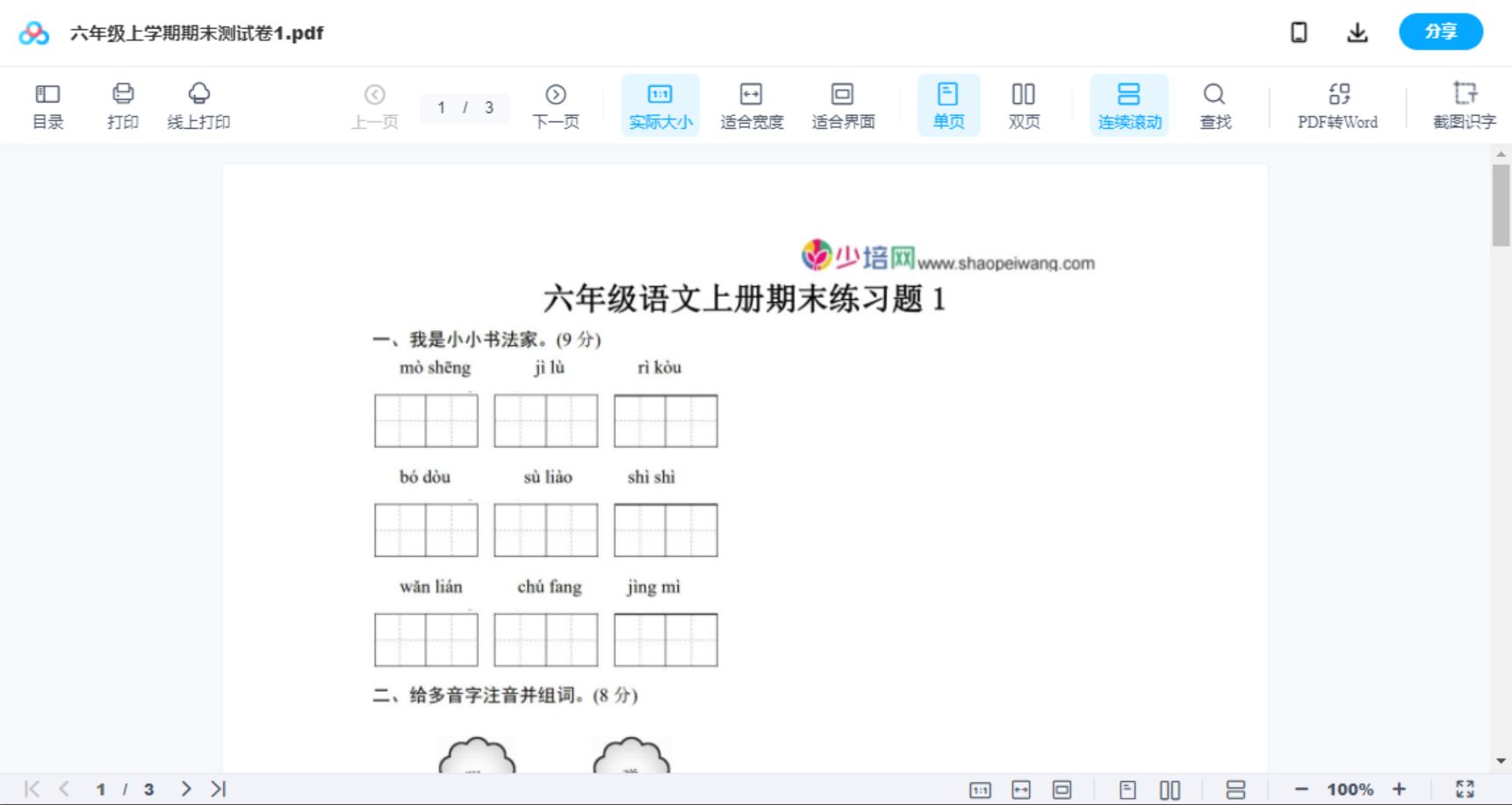Go to 下一页 next page
Image resolution: width=1512 pixels, height=805 pixels.
pyautogui.click(x=556, y=104)
